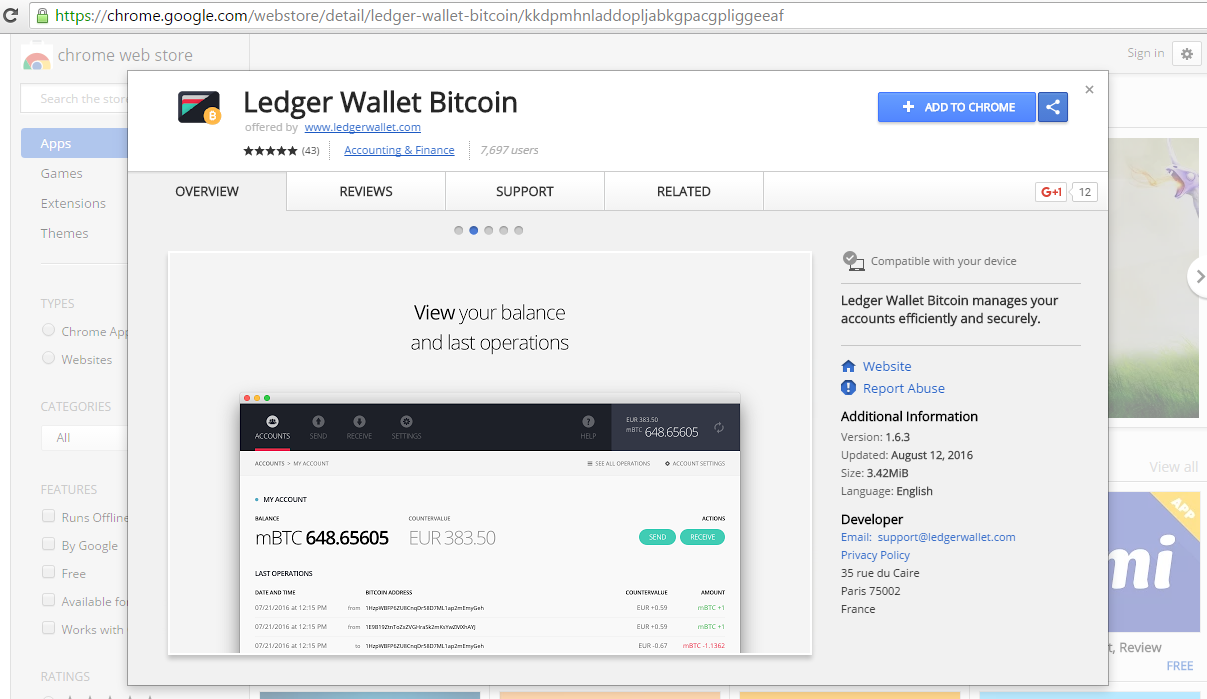Click the search the store field
Viewport: 1207px width, 699px height.
(x=75, y=98)
